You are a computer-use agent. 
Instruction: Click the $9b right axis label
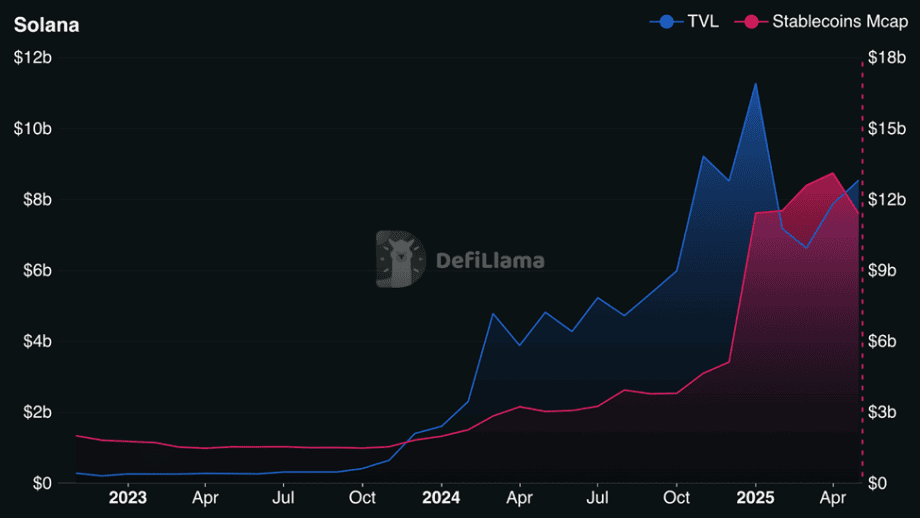(x=888, y=271)
